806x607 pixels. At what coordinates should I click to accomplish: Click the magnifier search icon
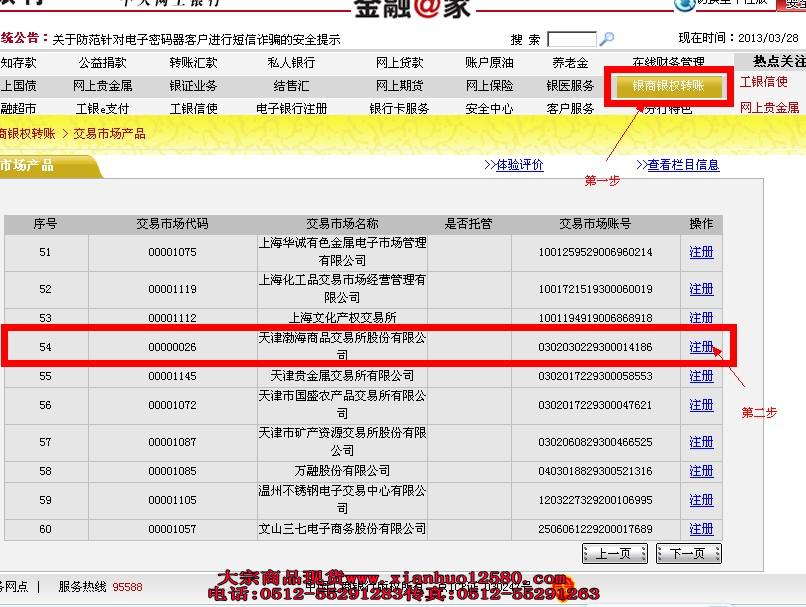click(607, 39)
